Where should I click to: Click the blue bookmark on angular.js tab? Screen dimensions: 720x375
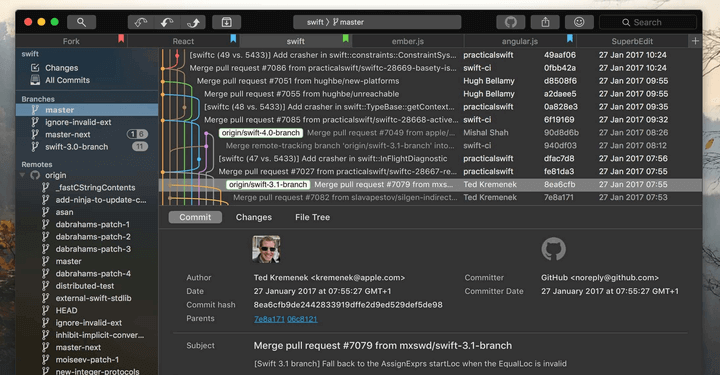pos(570,39)
